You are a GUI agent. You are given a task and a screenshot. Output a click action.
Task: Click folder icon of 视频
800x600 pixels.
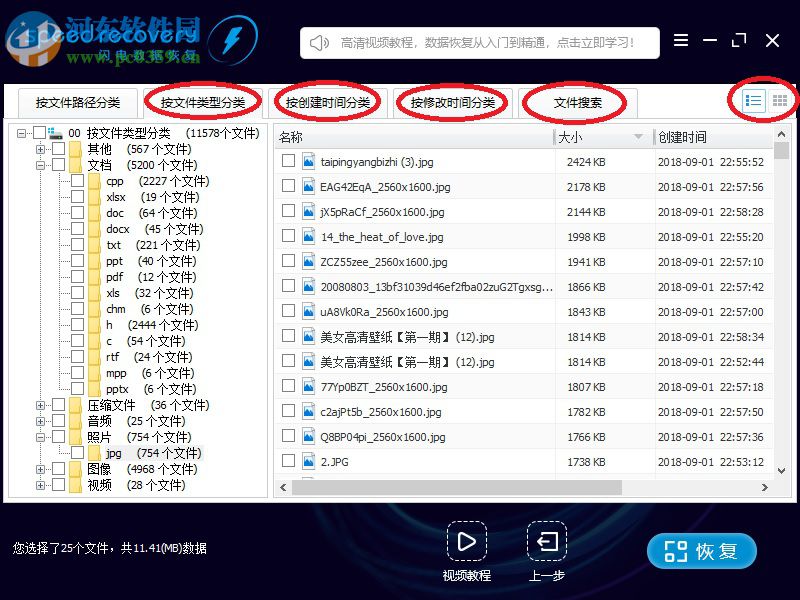[x=76, y=485]
